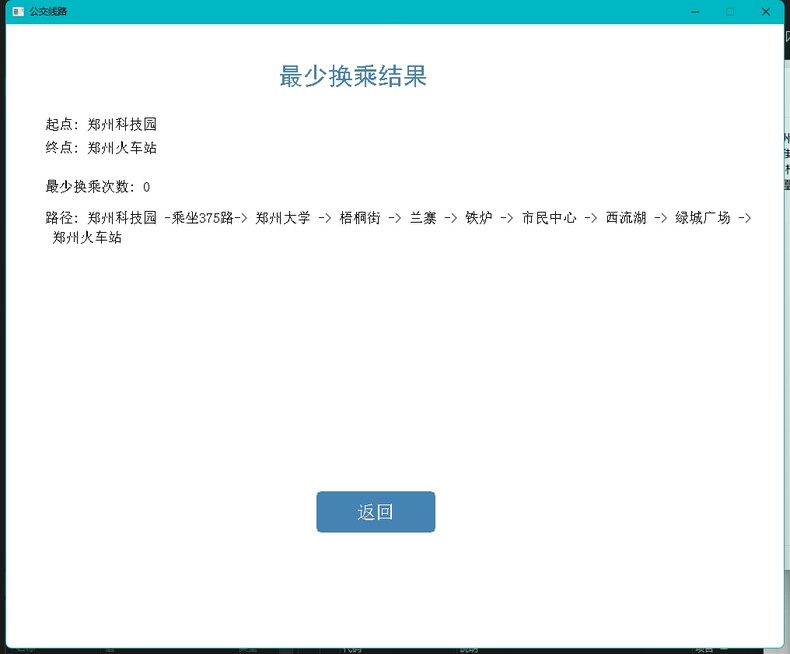Click 郑州火车站 at the path's end
The height and width of the screenshot is (654, 790).
click(87, 237)
